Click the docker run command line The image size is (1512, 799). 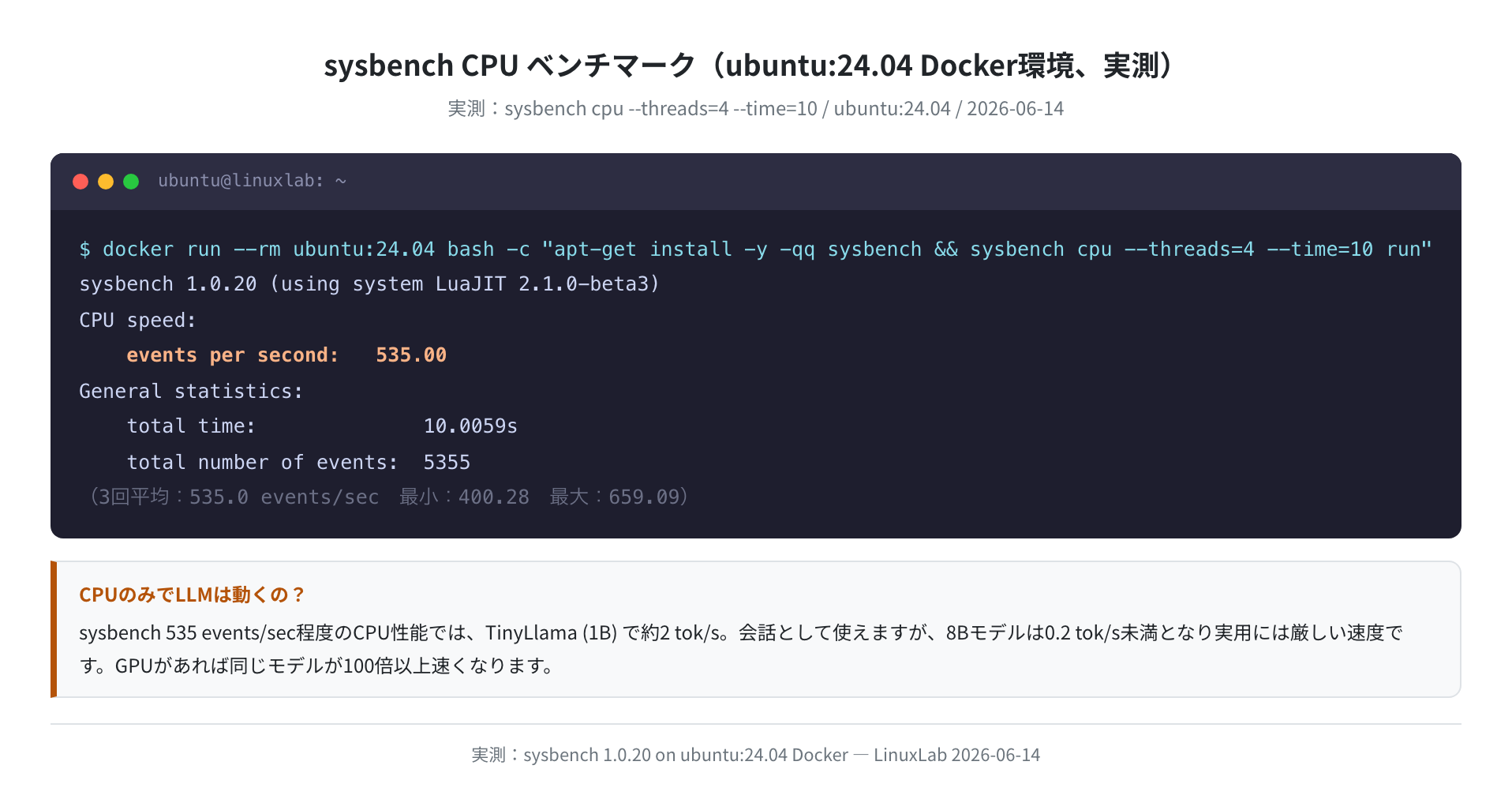click(x=755, y=249)
